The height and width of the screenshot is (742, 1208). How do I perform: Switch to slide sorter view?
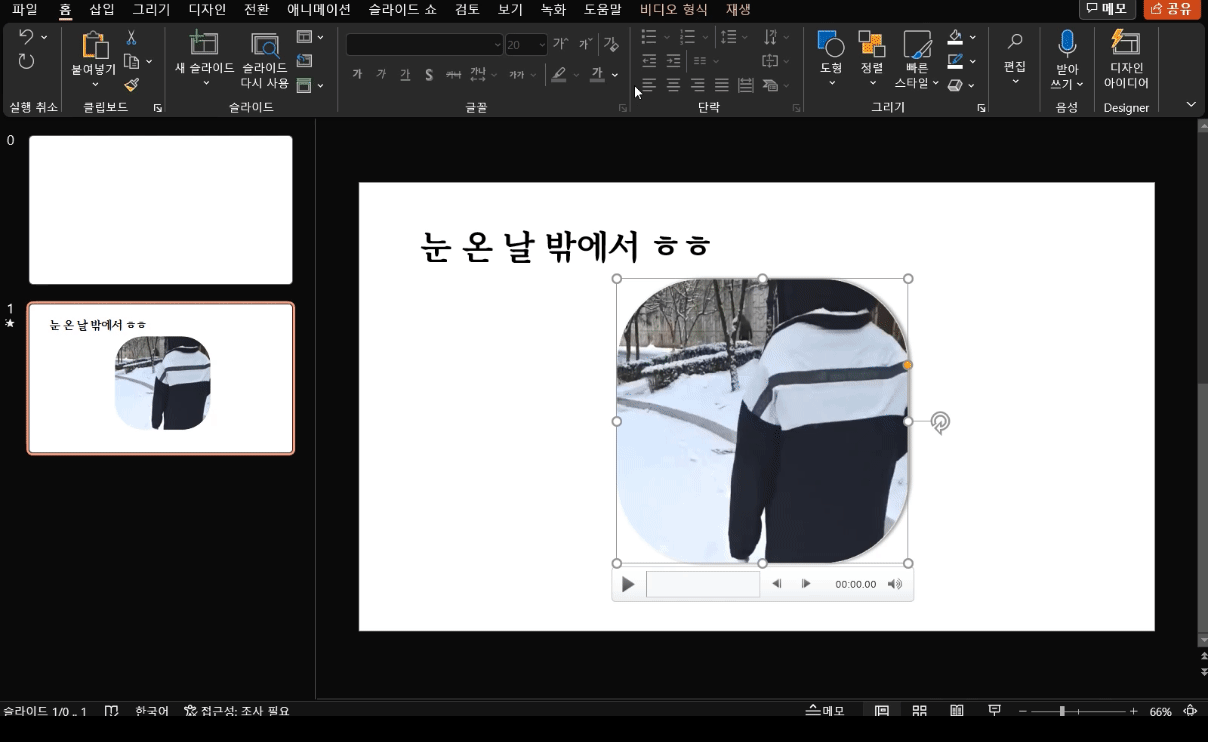pos(919,711)
